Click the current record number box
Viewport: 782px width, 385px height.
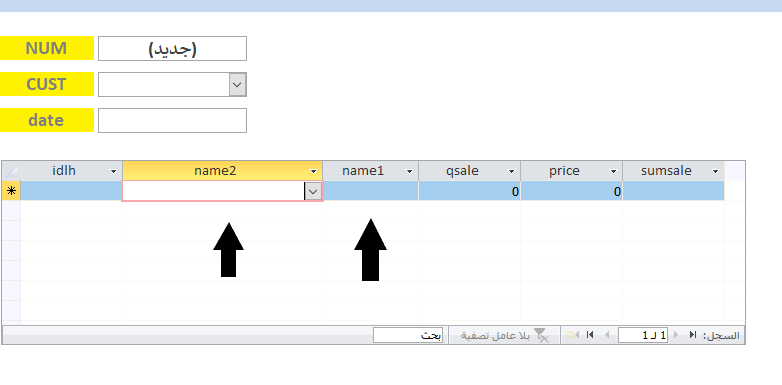point(643,335)
